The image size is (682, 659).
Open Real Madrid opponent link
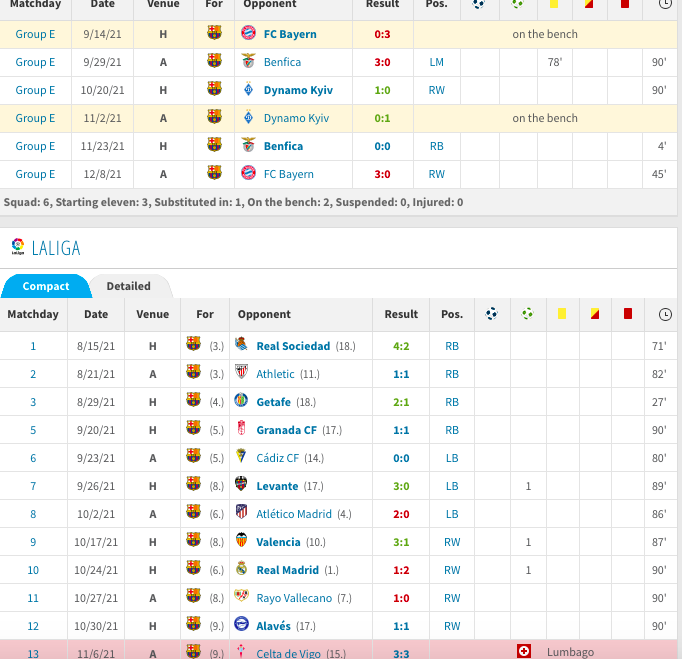pos(288,570)
